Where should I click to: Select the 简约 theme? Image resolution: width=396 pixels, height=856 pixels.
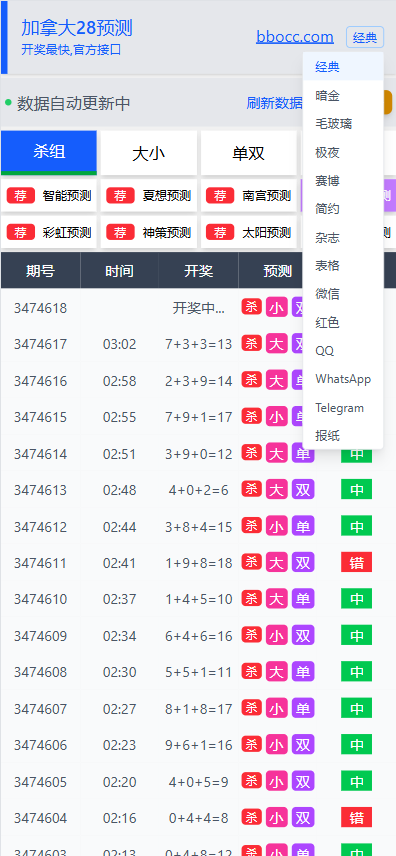pyautogui.click(x=343, y=209)
